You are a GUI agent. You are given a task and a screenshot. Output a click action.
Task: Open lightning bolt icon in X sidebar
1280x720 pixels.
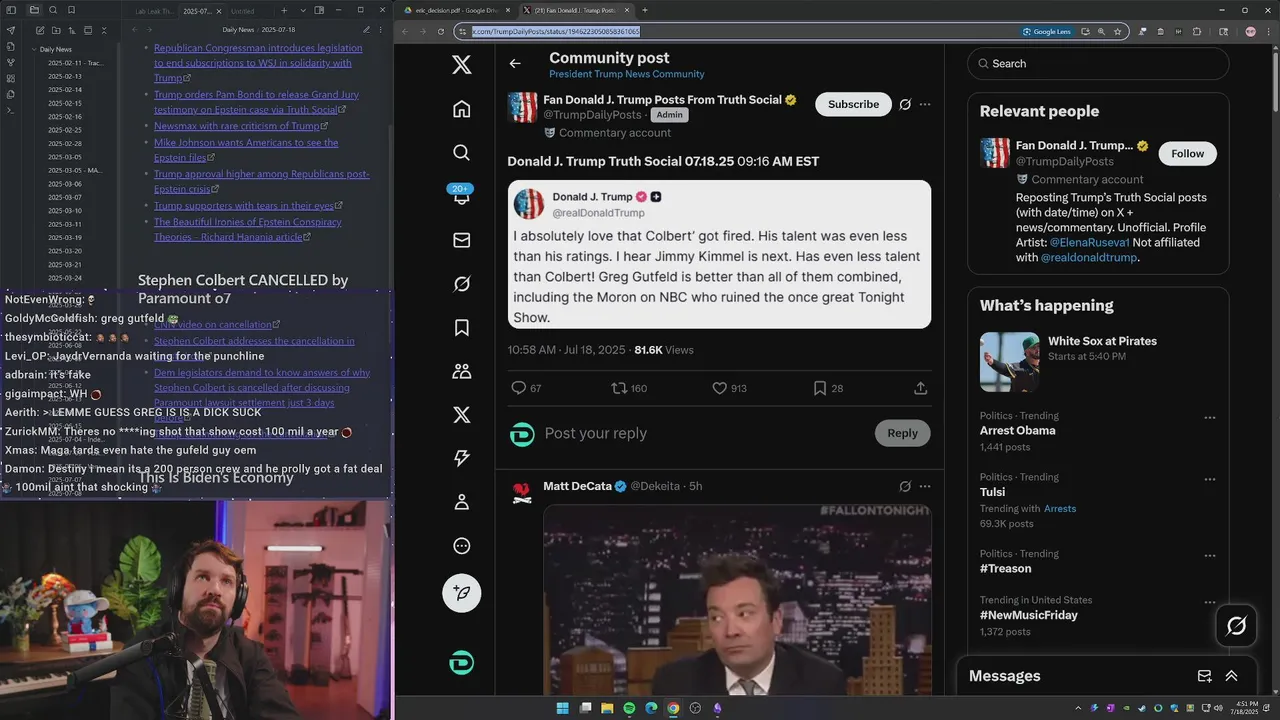pos(461,458)
